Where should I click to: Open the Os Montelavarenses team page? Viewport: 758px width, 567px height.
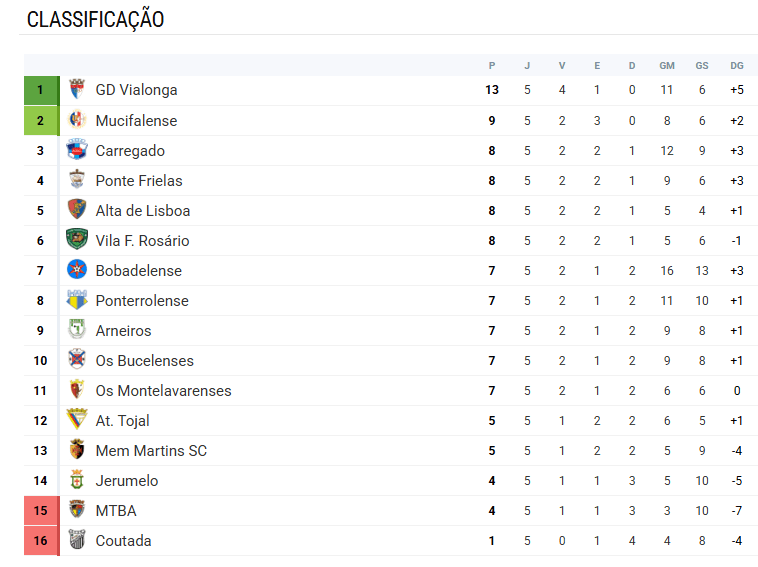pyautogui.click(x=163, y=391)
